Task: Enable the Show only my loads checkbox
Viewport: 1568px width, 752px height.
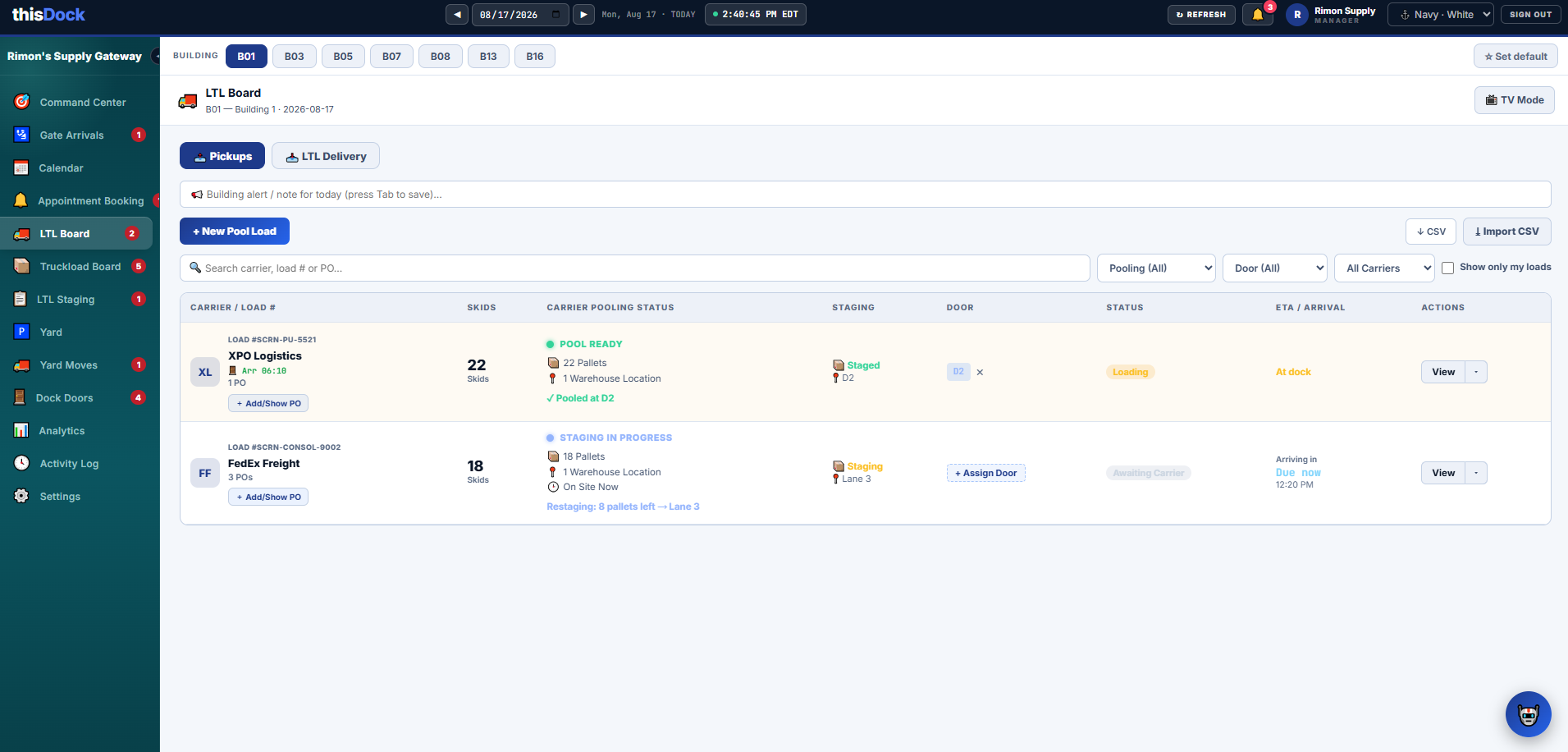Action: (1448, 268)
